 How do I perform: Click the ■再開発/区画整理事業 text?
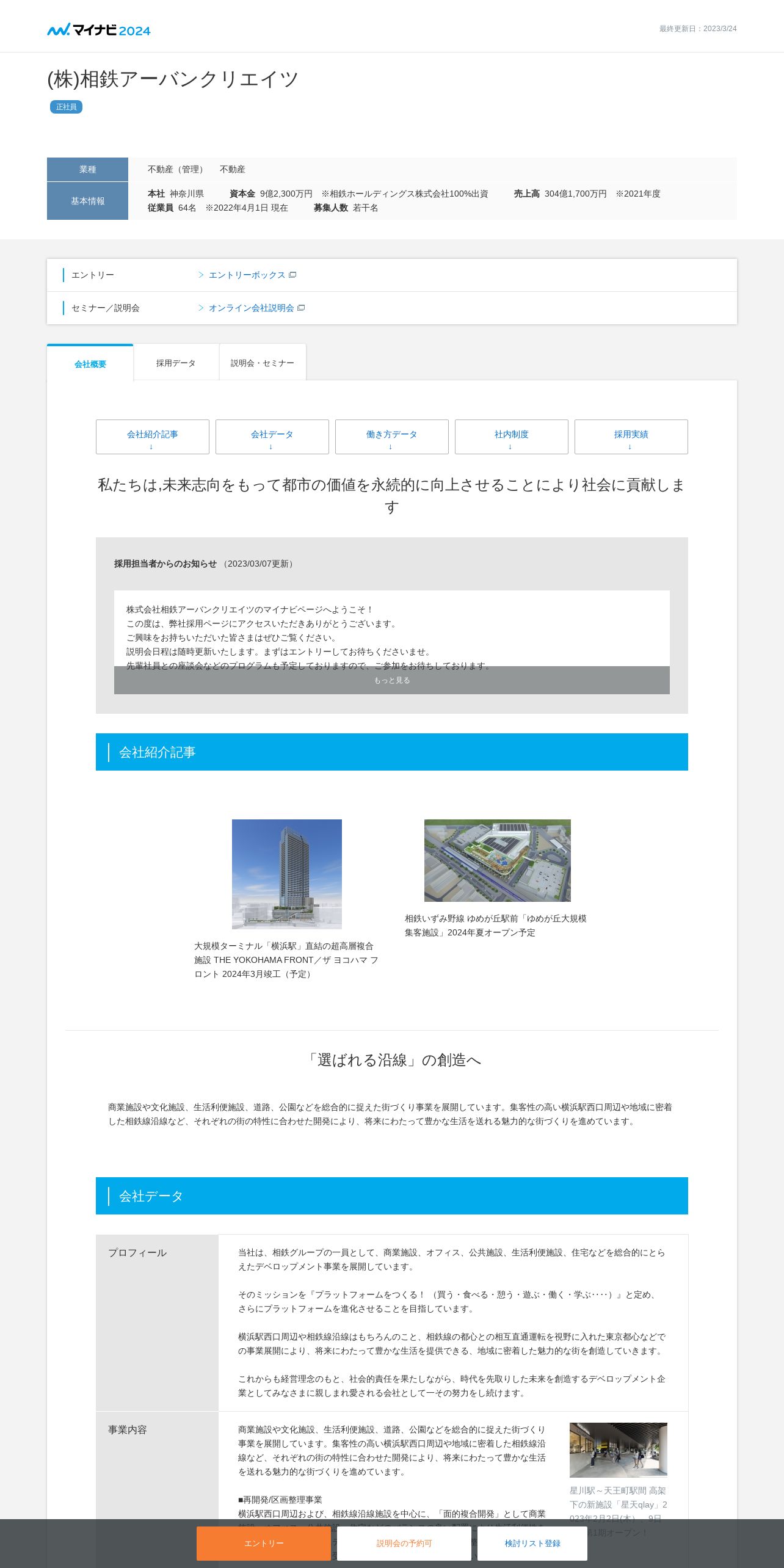pyautogui.click(x=280, y=1500)
